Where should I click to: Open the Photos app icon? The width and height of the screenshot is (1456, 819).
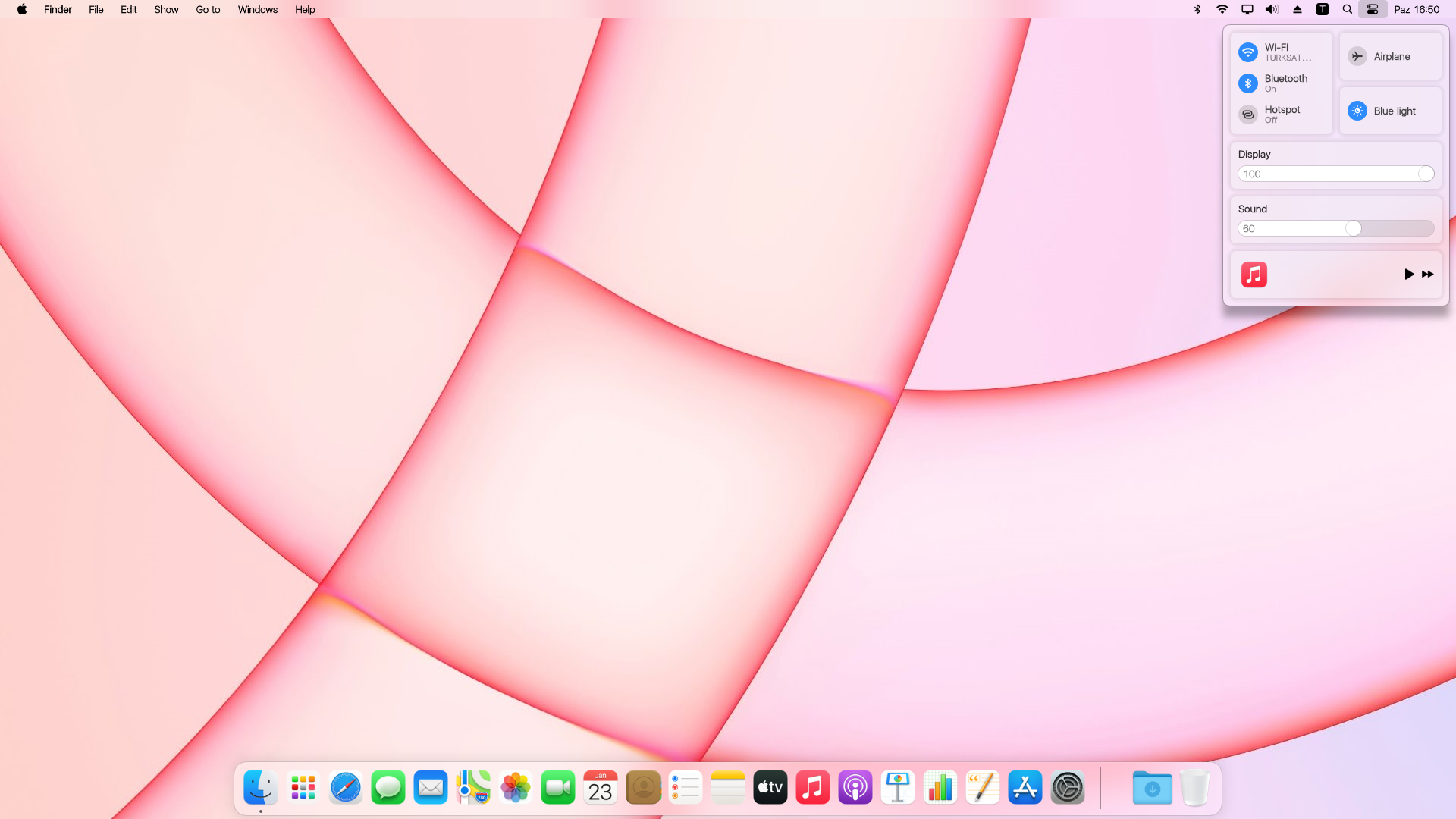516,788
